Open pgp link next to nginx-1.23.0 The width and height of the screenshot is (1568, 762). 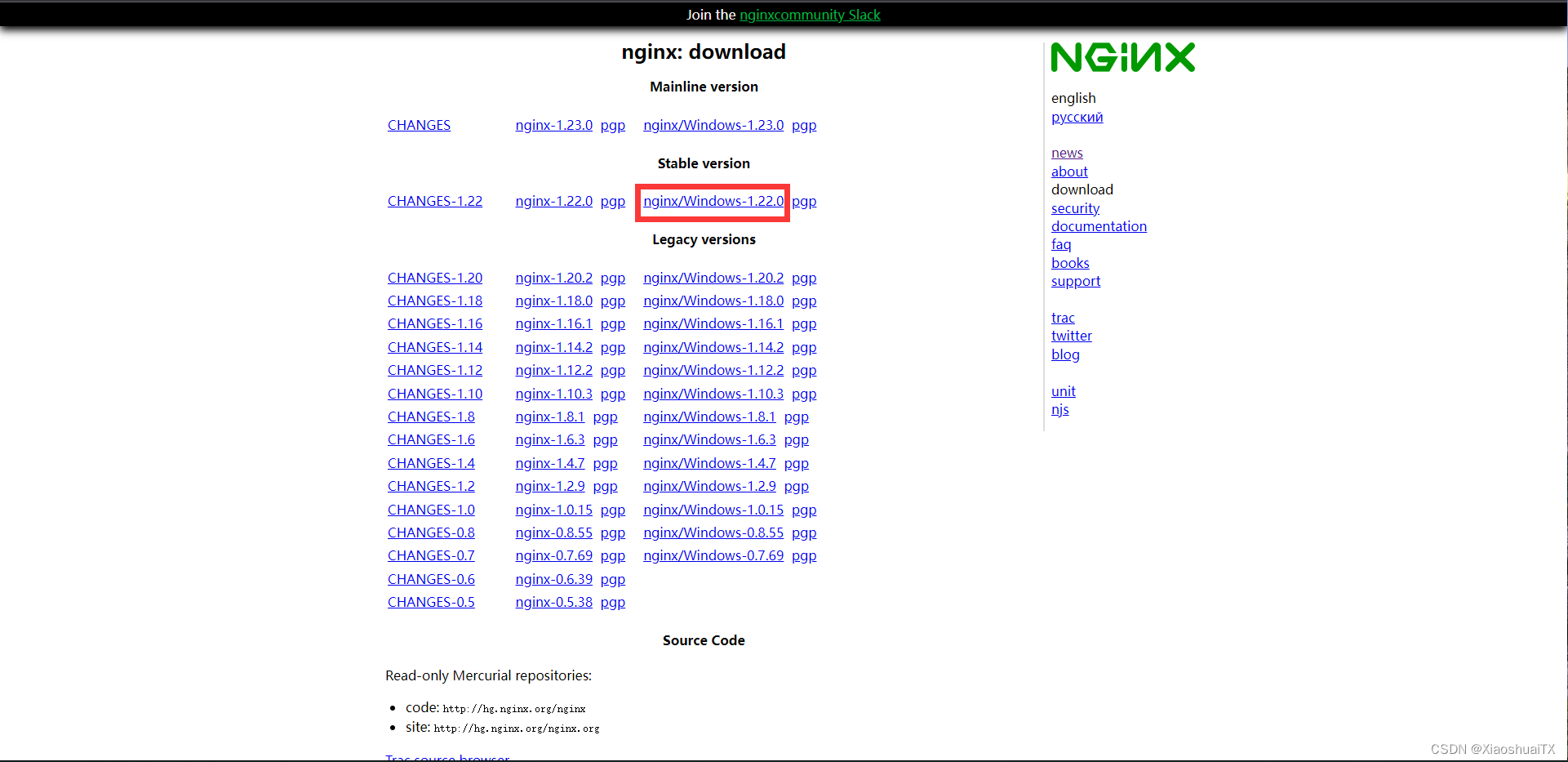[x=613, y=125]
